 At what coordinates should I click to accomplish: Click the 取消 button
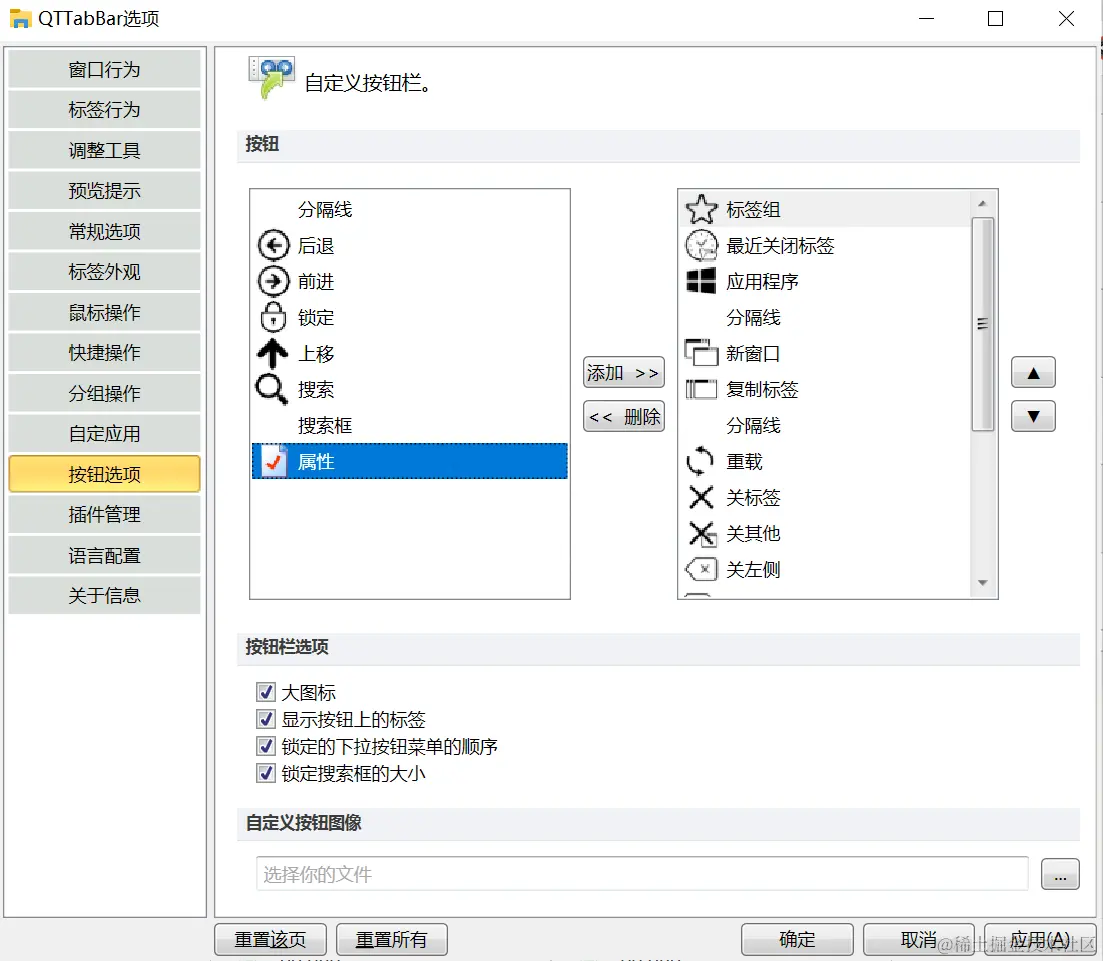918,939
